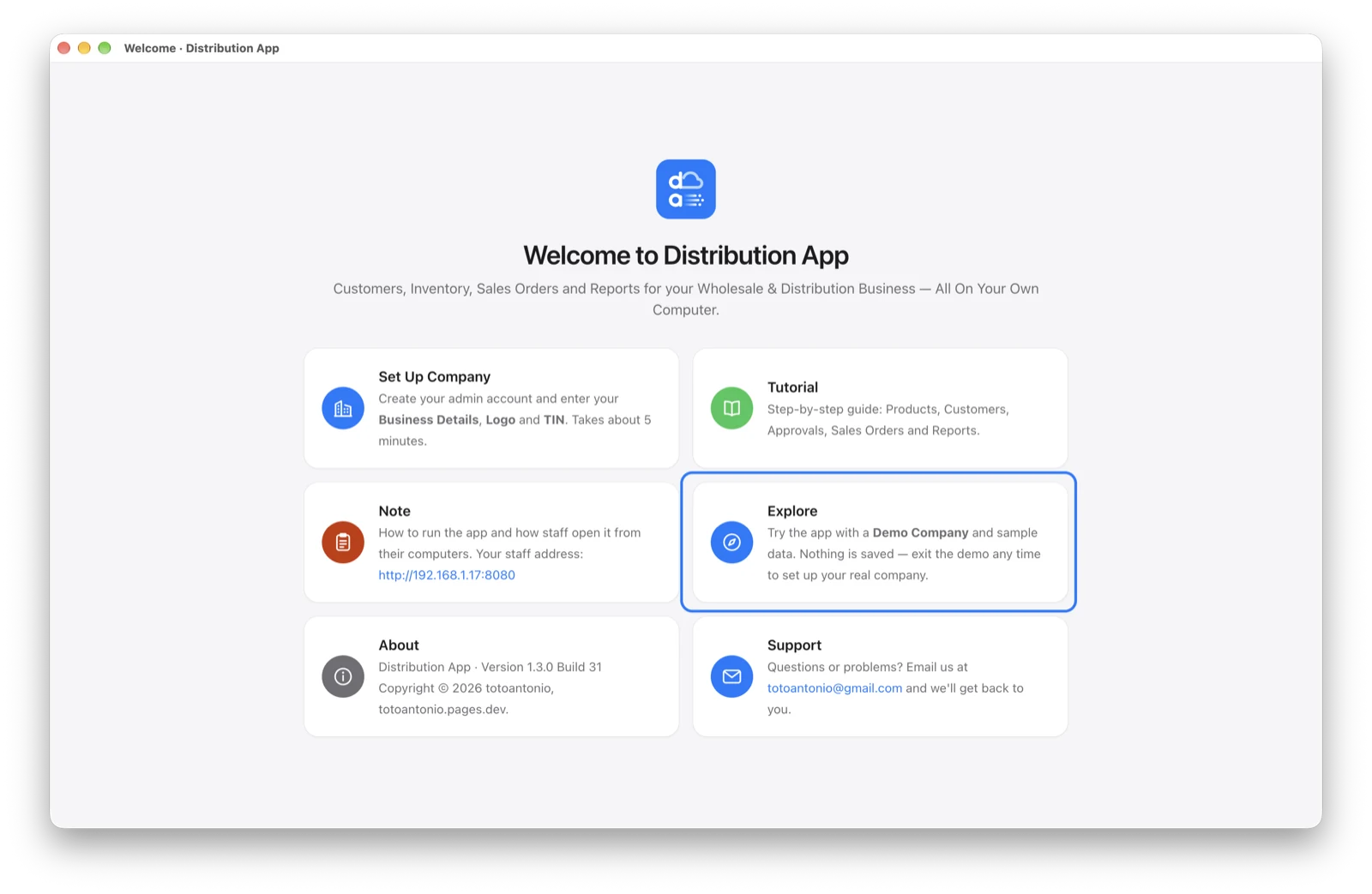
Task: Click the Support heading
Action: click(794, 645)
